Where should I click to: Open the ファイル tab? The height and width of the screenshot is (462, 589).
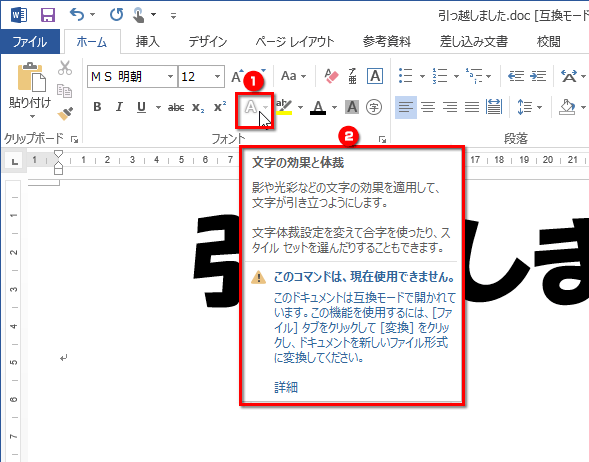point(30,41)
